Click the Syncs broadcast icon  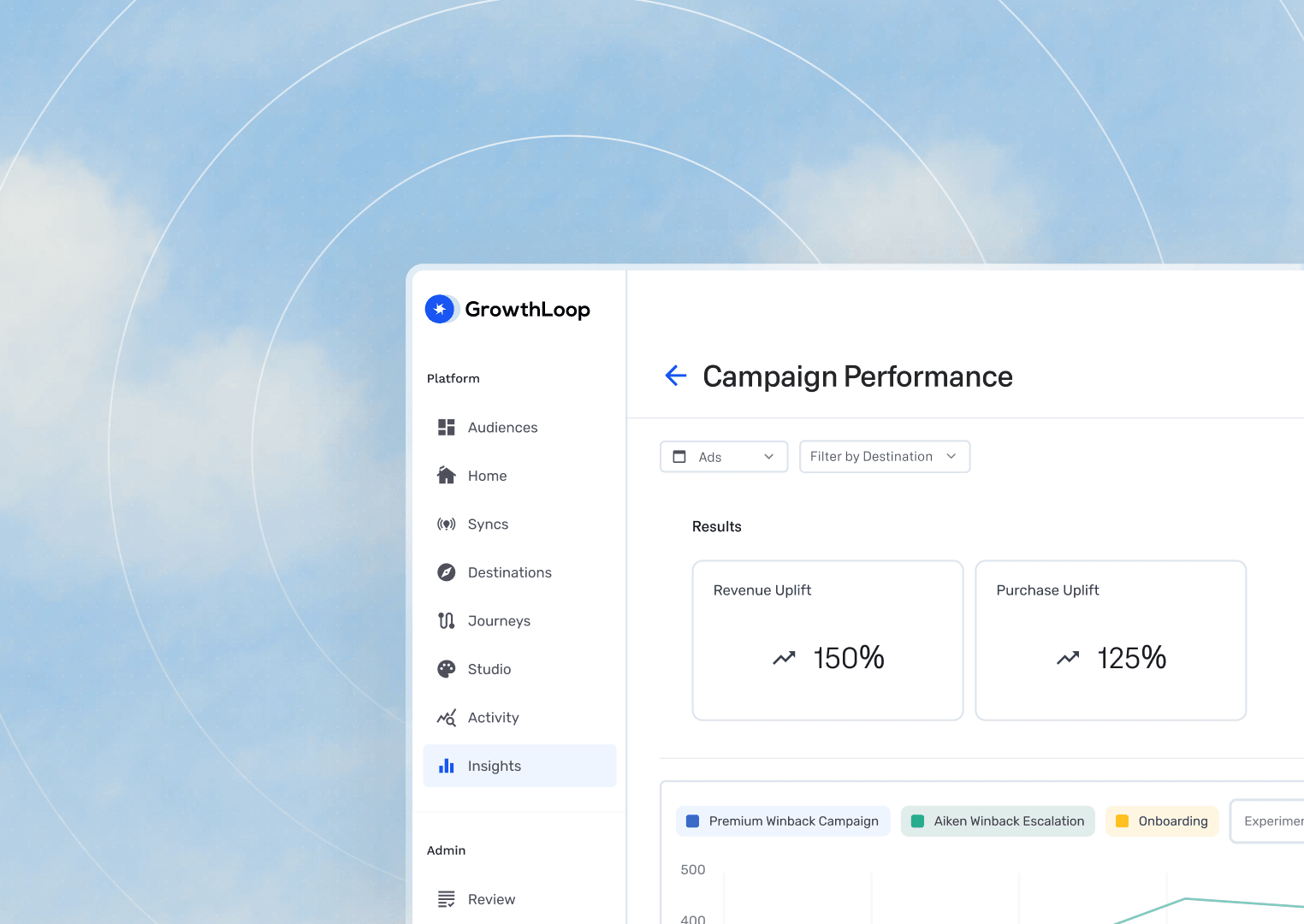pyautogui.click(x=446, y=524)
